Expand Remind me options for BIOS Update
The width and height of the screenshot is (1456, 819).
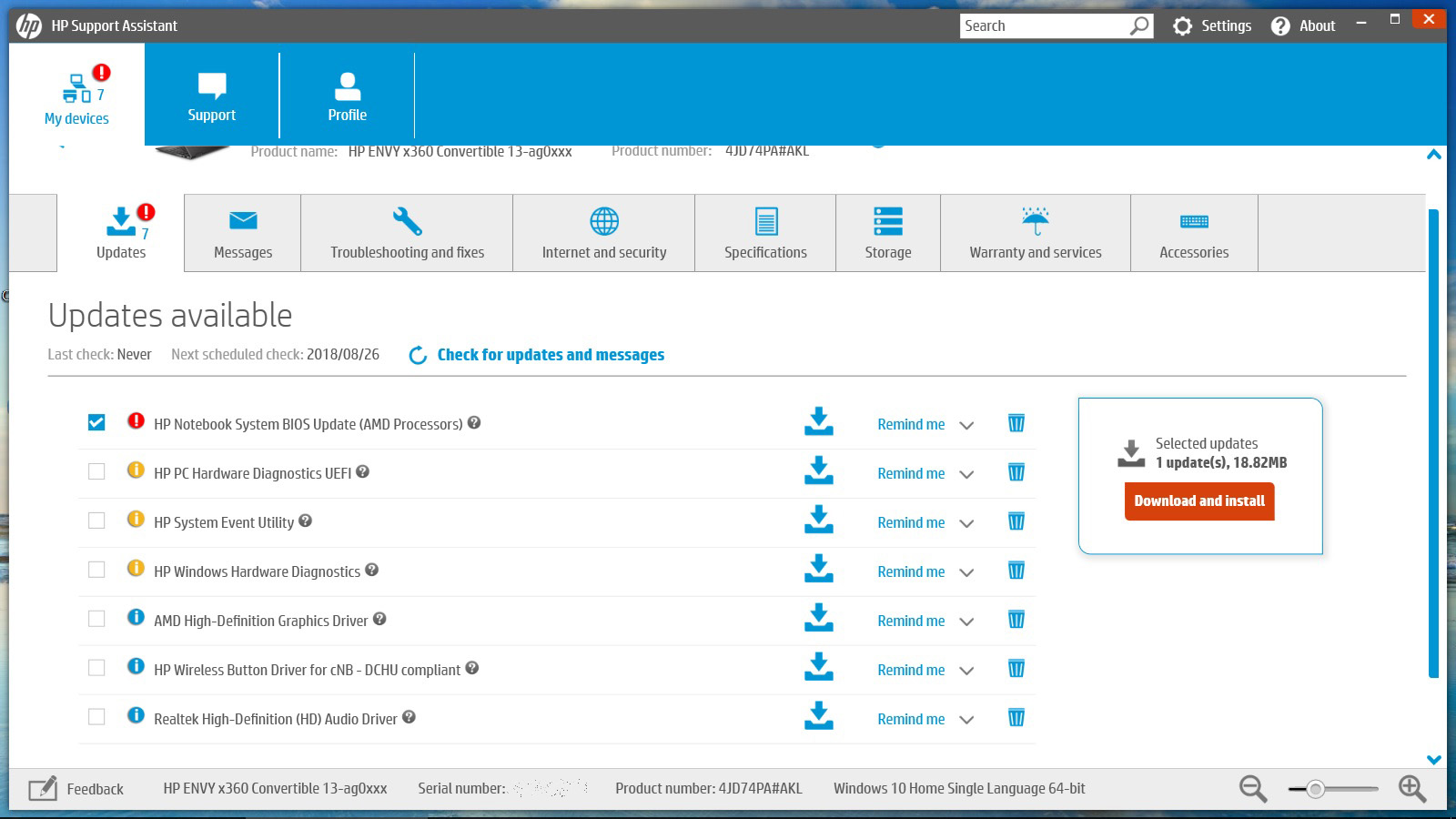tap(966, 425)
